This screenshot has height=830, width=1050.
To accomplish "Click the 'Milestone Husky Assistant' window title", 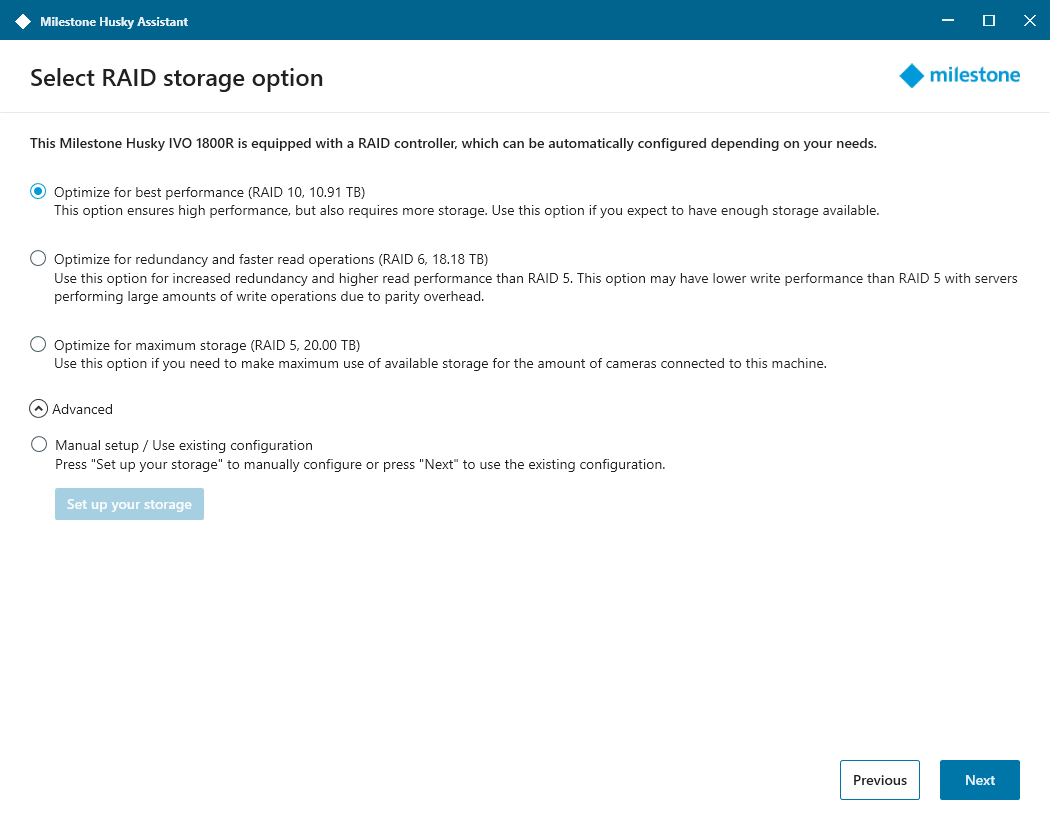I will pyautogui.click(x=114, y=21).
